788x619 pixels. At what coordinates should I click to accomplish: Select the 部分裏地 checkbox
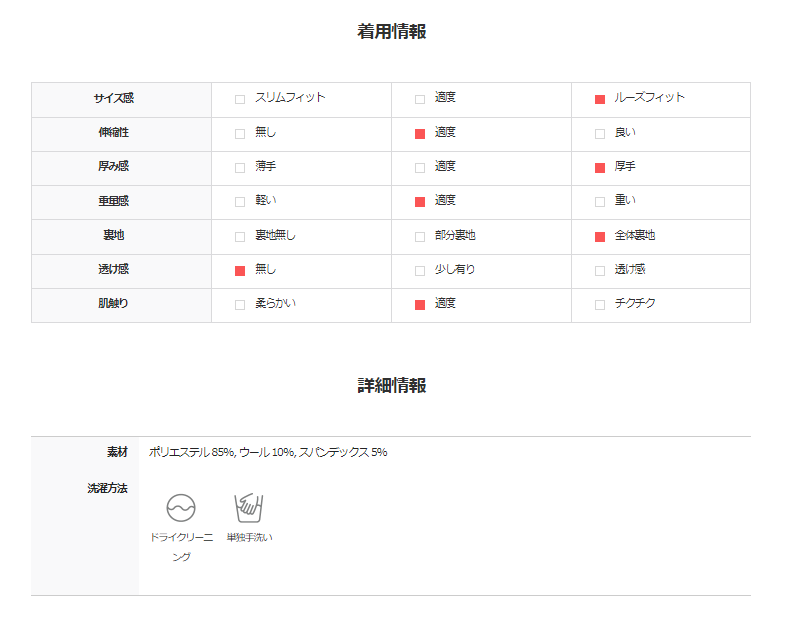420,237
